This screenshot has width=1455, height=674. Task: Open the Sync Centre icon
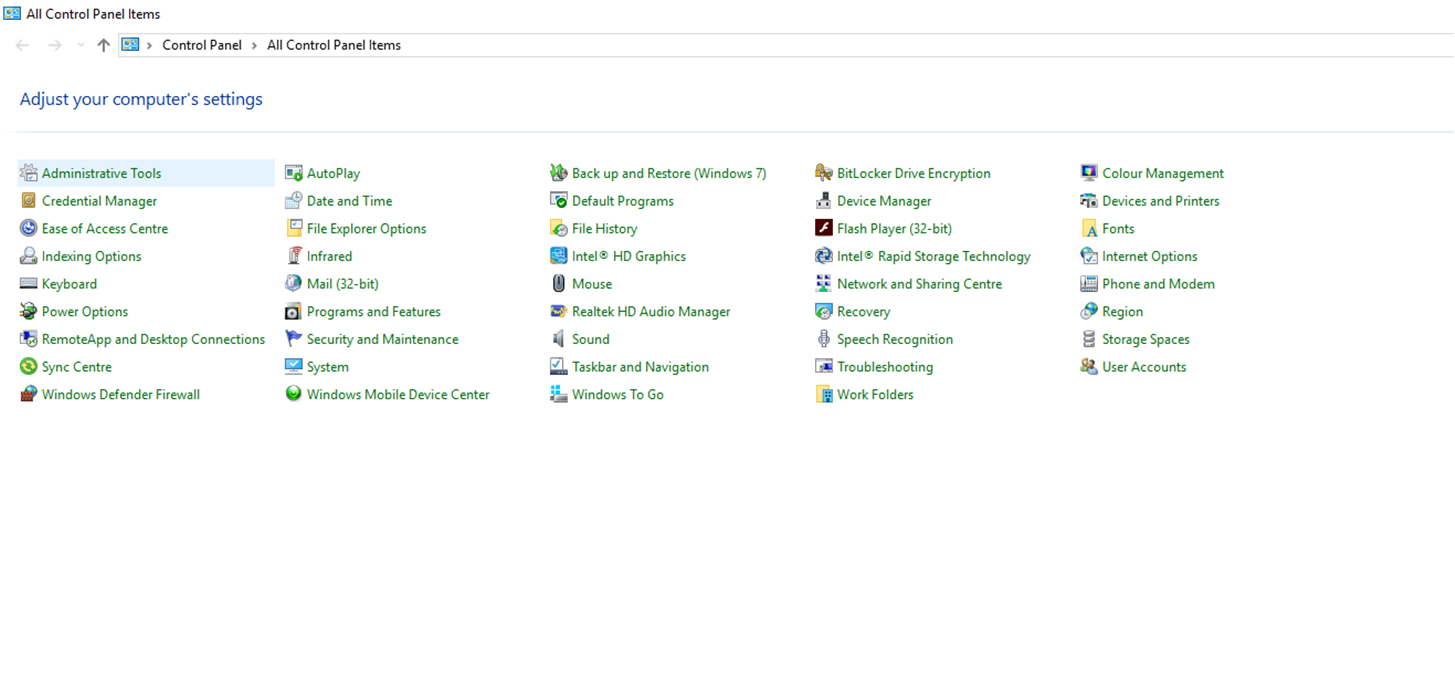click(x=29, y=367)
